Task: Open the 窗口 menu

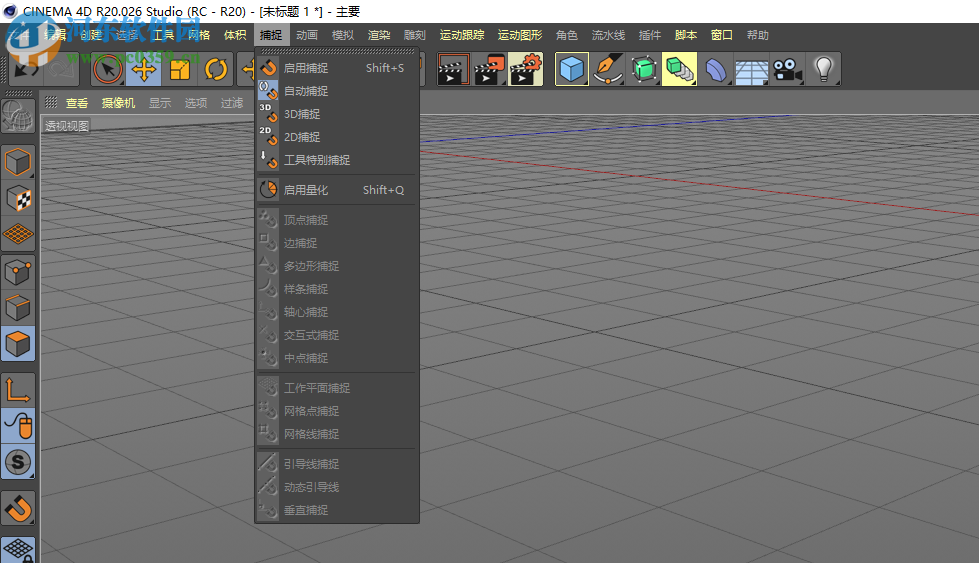Action: tap(722, 35)
